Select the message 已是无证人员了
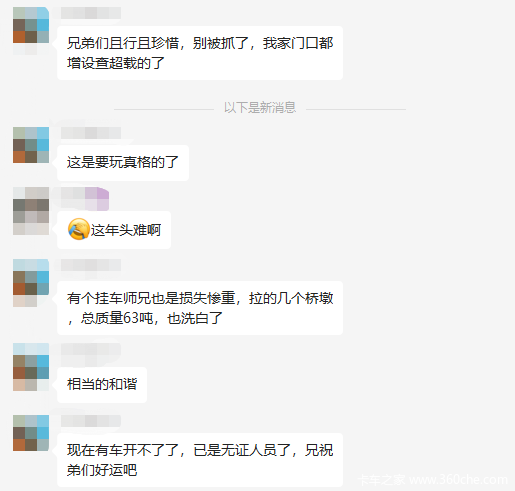 tap(200, 460)
